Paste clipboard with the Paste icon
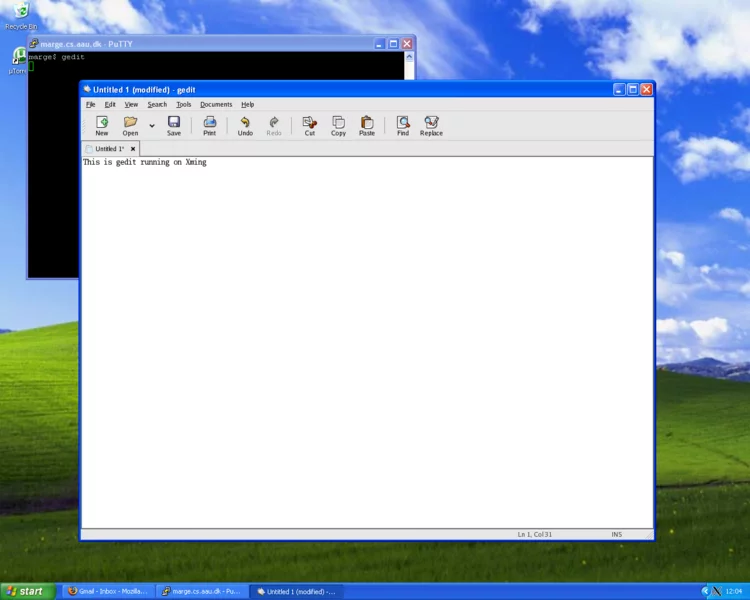 367,126
